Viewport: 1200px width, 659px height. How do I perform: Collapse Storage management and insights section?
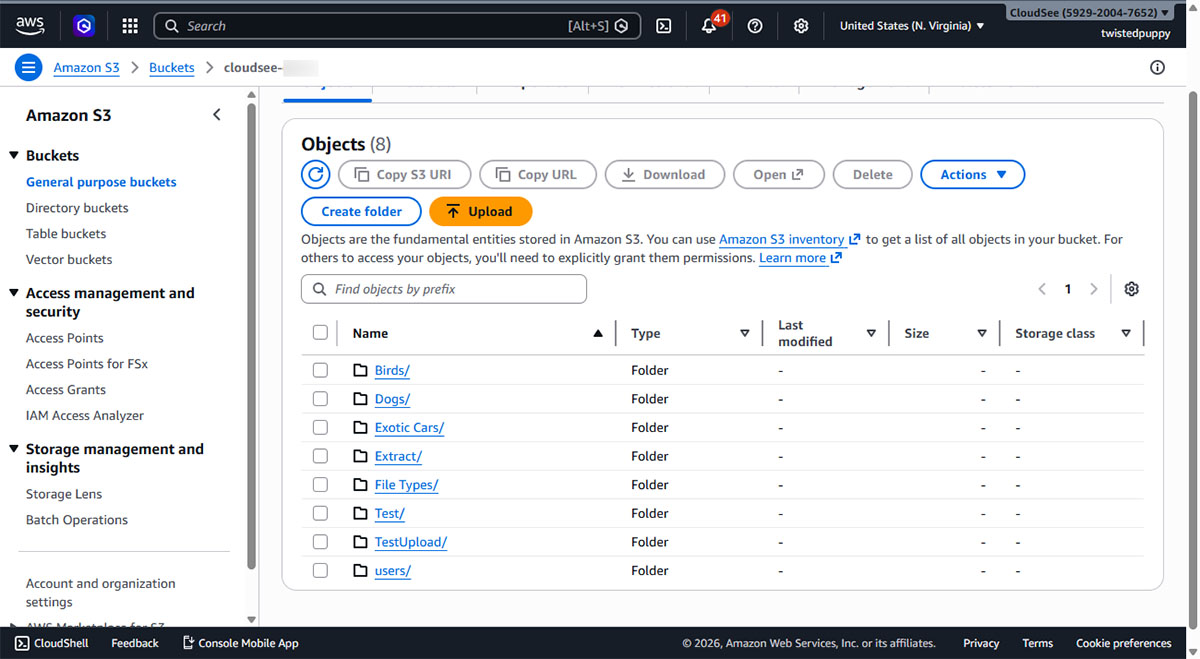coord(14,449)
